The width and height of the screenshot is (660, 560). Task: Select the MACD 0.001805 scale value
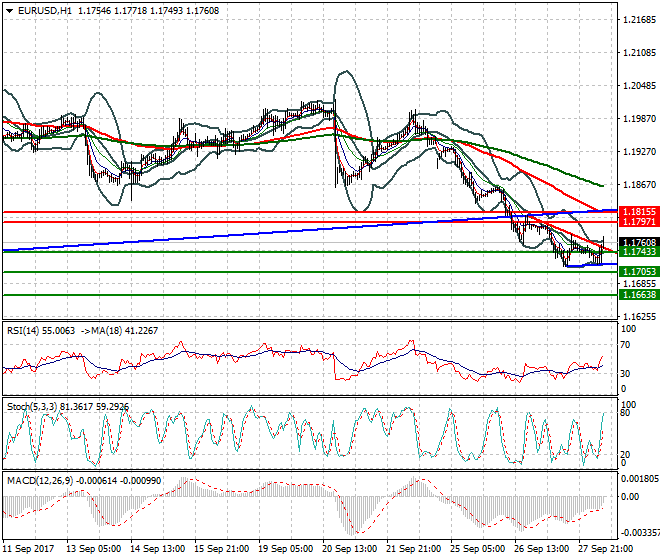click(640, 479)
